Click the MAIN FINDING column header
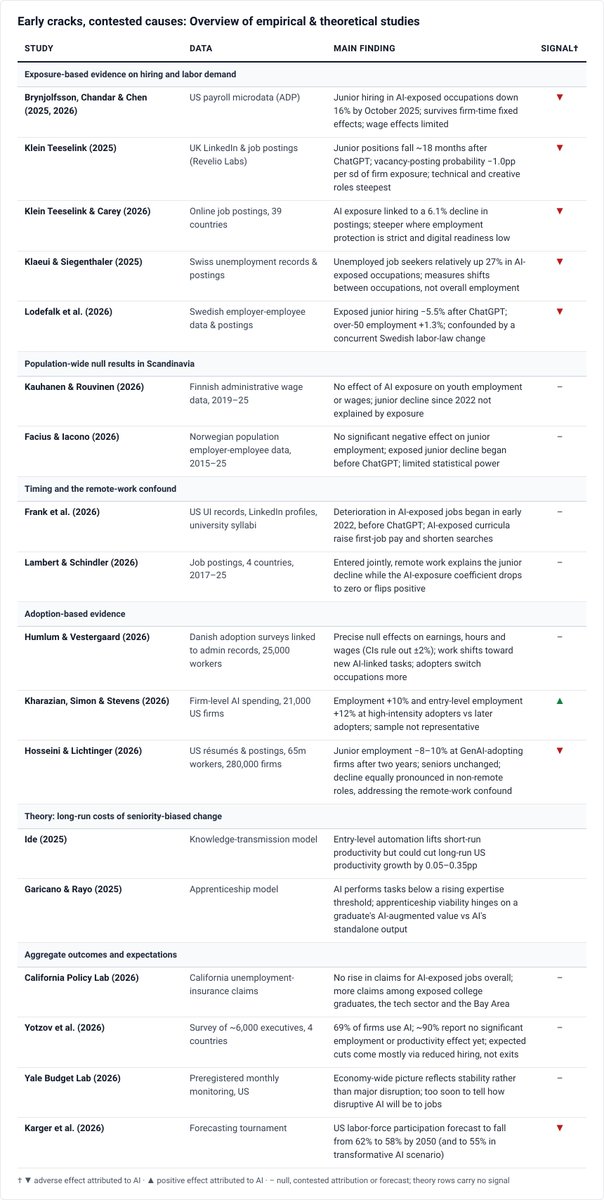 (364, 47)
